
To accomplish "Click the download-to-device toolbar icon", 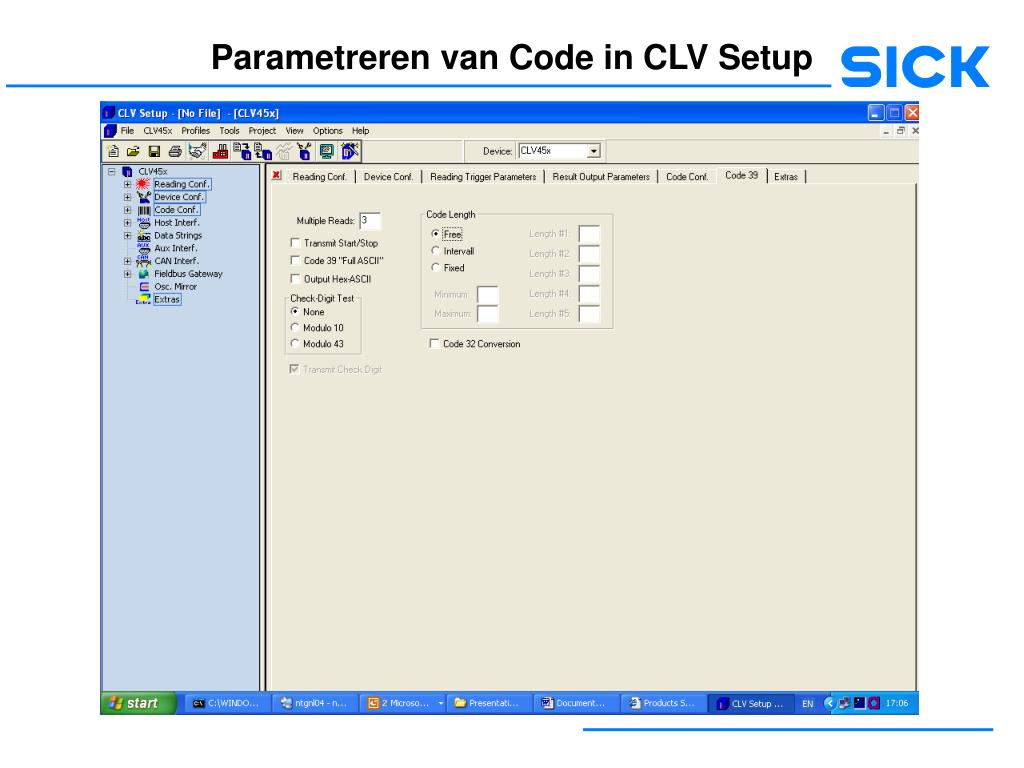I will pos(242,152).
